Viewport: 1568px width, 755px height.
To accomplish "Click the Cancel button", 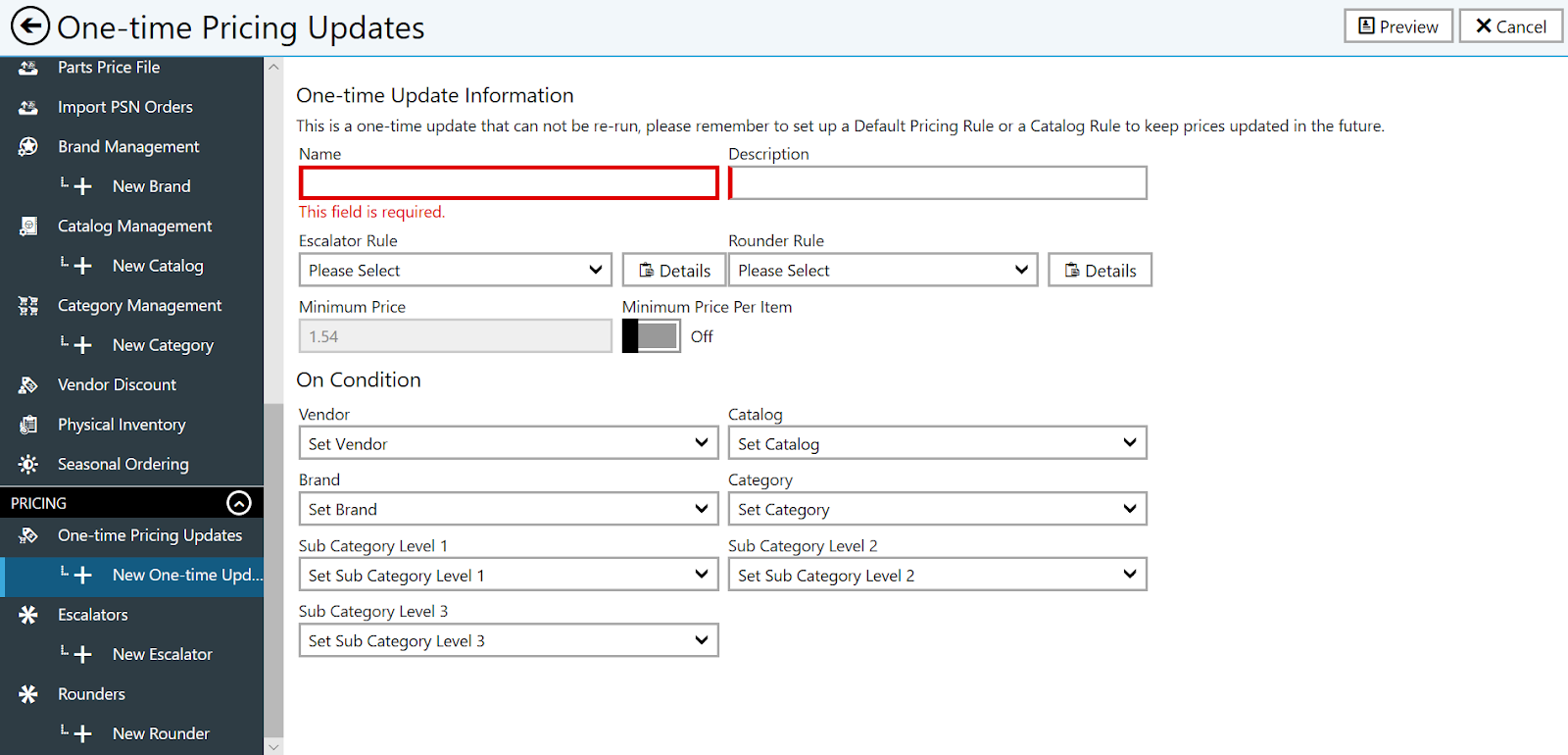I will coord(1511,26).
